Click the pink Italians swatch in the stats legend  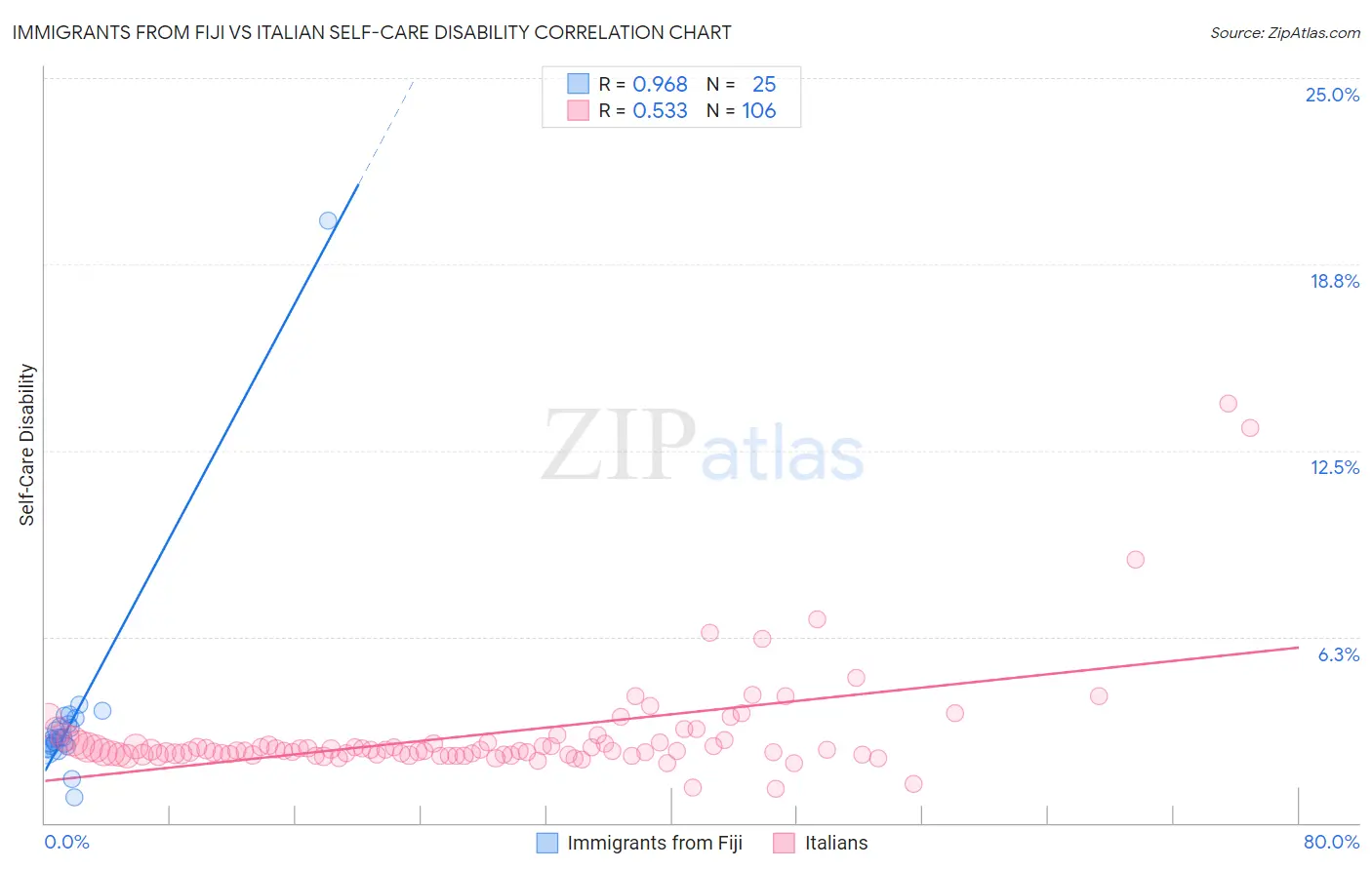pyautogui.click(x=578, y=110)
